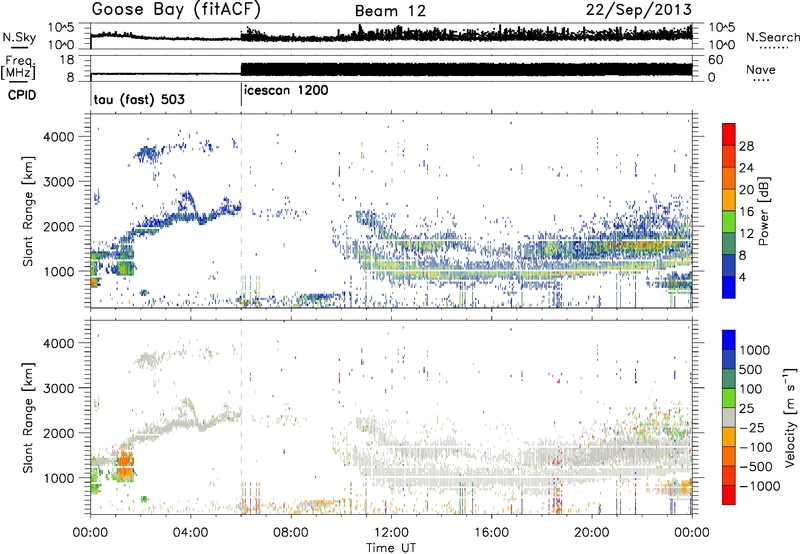This screenshot has width=800, height=554.
Task: Click the red bottom of the velocity colorbar
Action: (x=729, y=495)
